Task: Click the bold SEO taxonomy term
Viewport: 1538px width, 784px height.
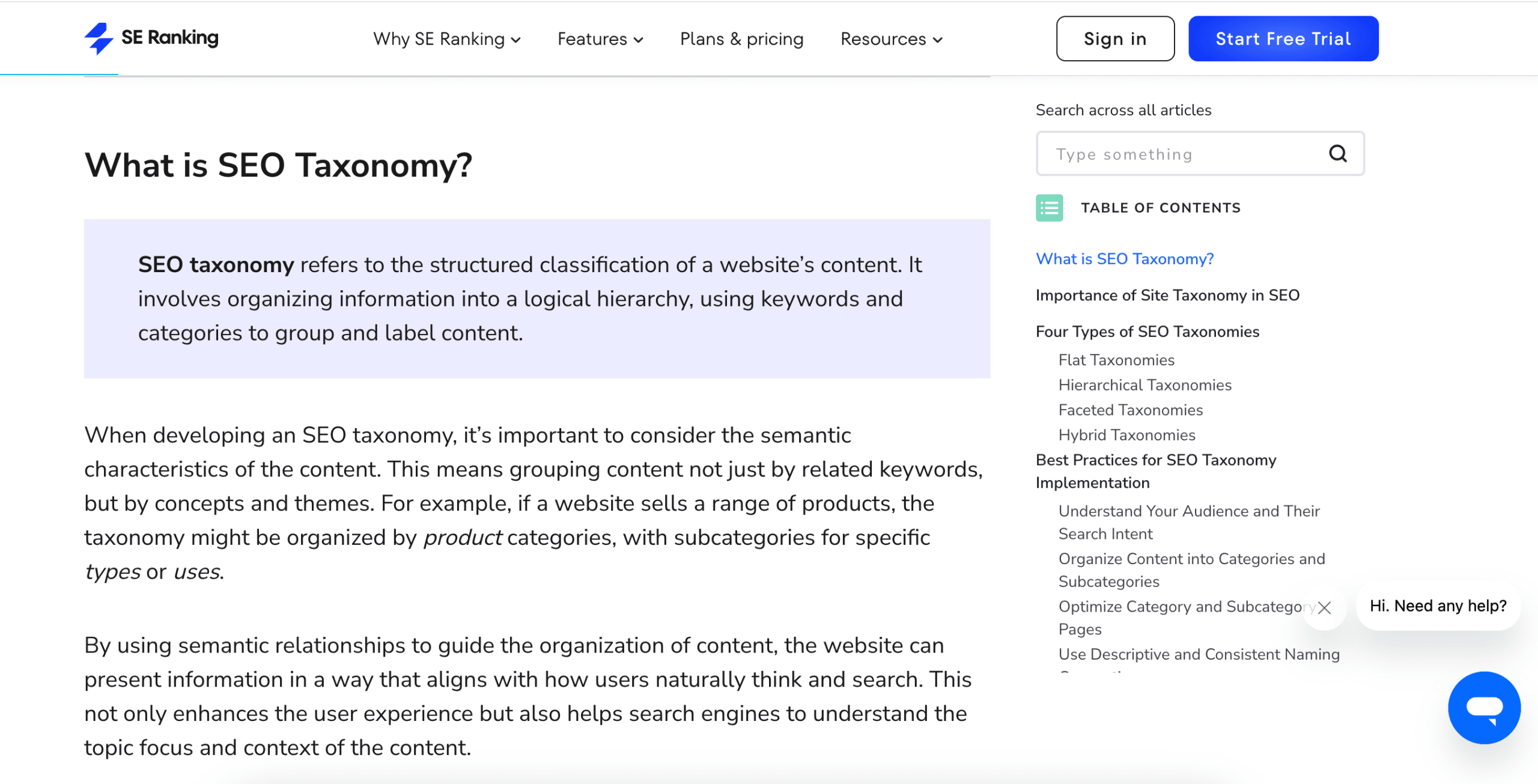Action: 216,265
